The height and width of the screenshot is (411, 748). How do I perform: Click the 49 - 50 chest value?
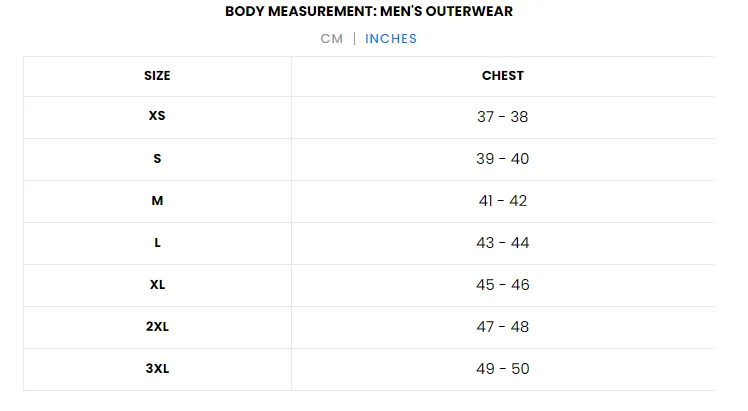pyautogui.click(x=503, y=369)
